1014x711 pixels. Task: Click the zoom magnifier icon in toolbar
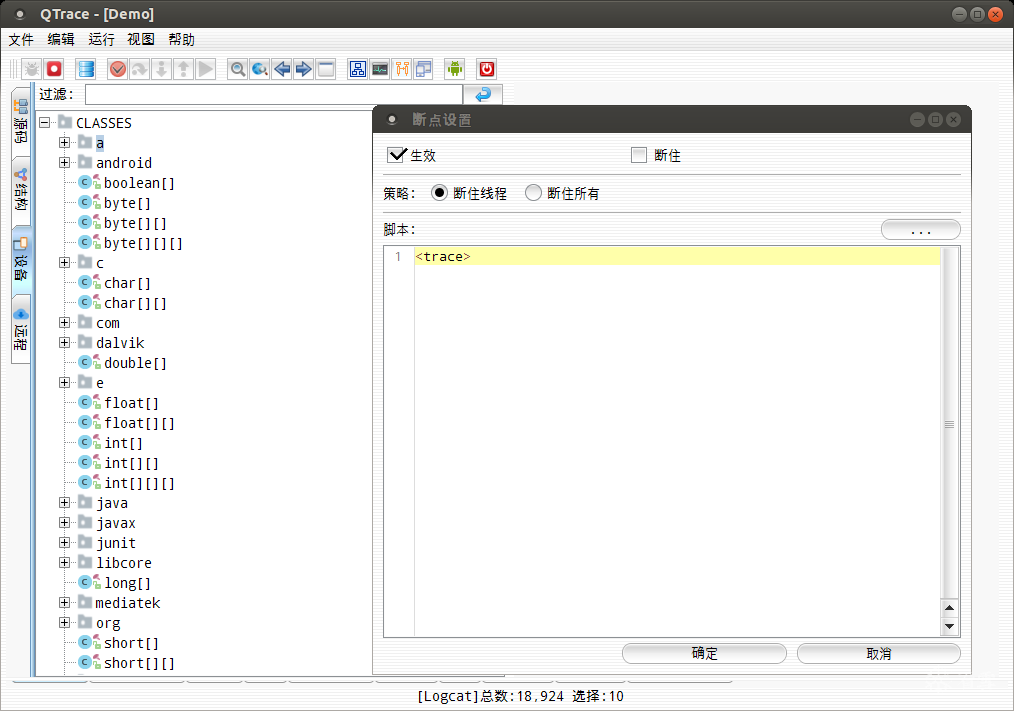coord(237,69)
